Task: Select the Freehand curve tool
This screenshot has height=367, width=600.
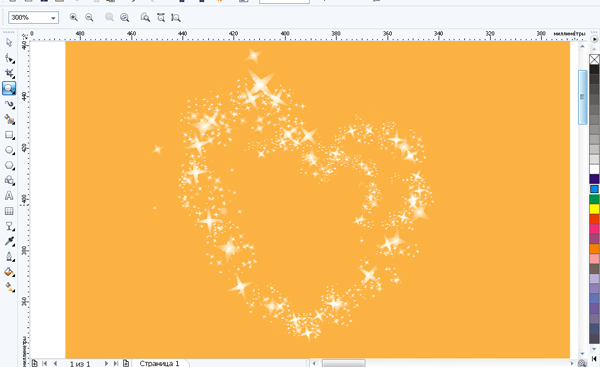Action: (x=9, y=104)
